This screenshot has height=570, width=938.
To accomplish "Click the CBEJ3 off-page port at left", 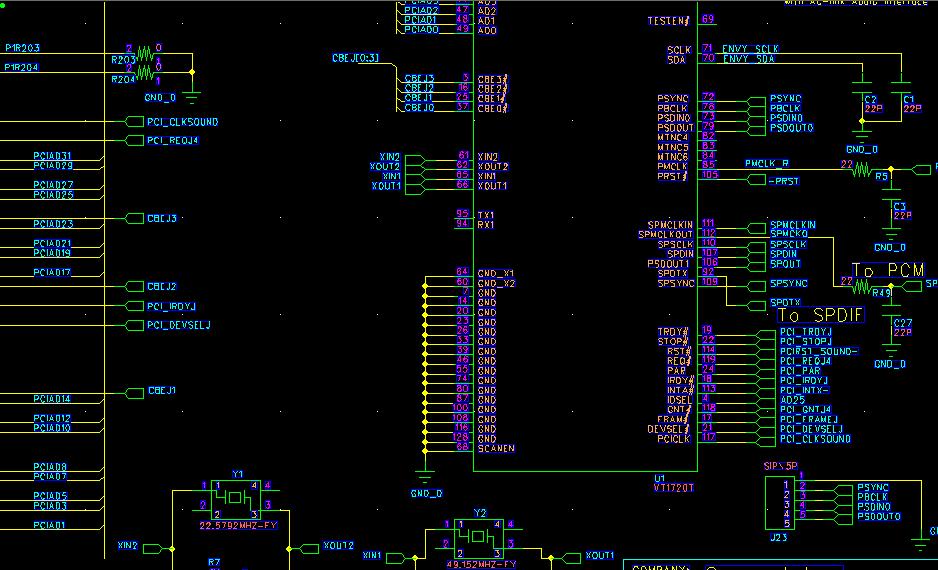I will point(160,218).
